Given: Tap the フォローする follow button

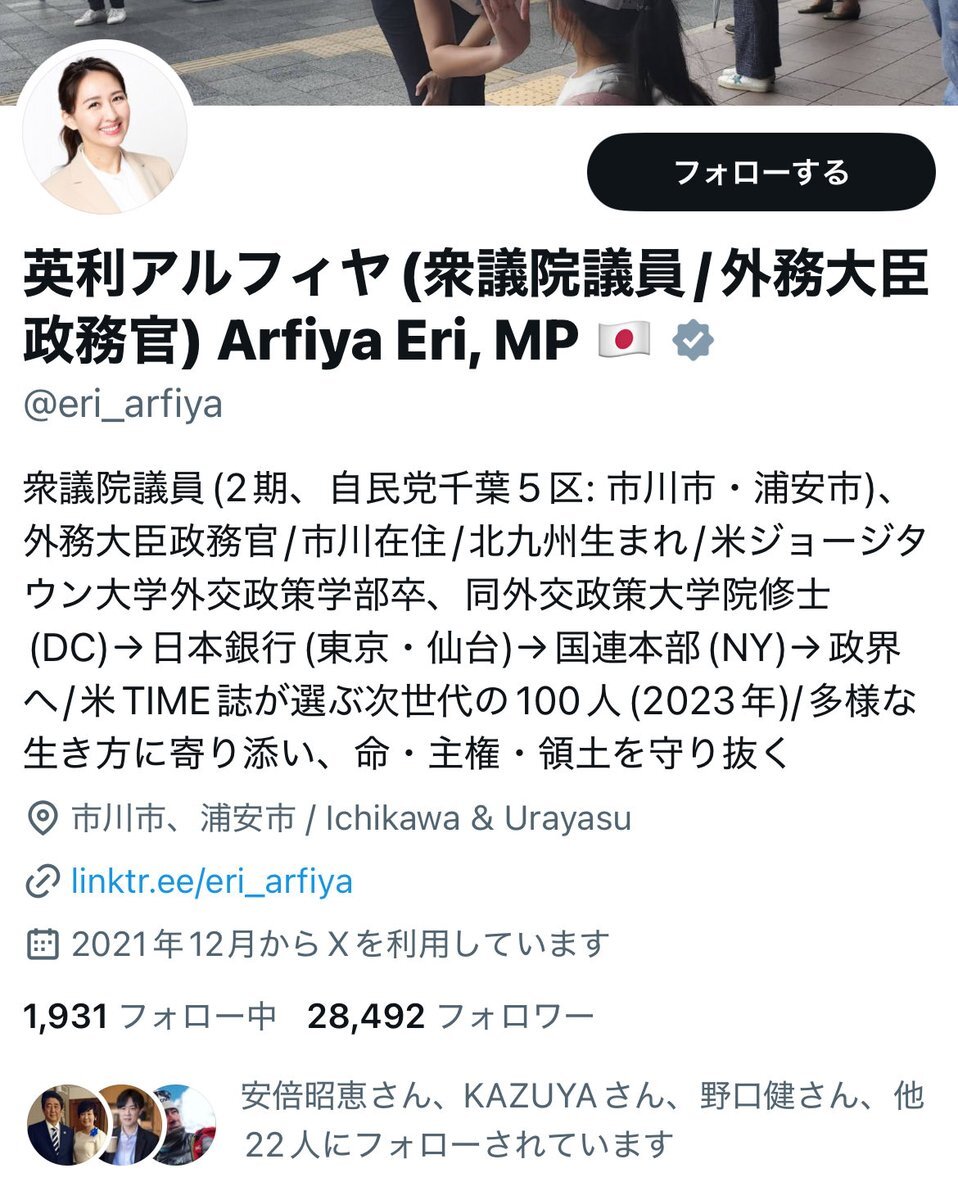Looking at the screenshot, I should pyautogui.click(x=761, y=172).
